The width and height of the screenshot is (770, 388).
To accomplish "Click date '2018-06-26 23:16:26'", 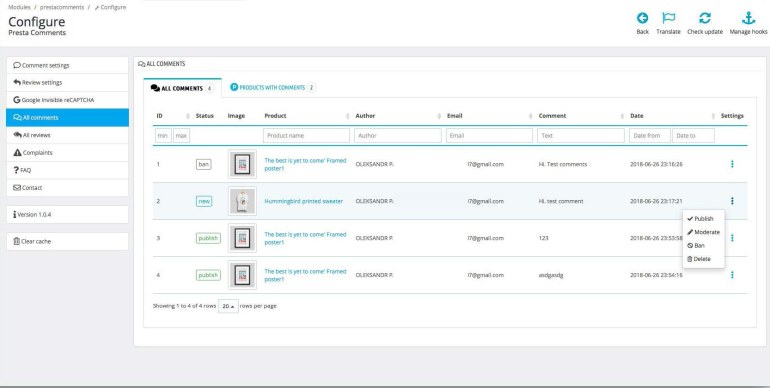I will pyautogui.click(x=656, y=164).
